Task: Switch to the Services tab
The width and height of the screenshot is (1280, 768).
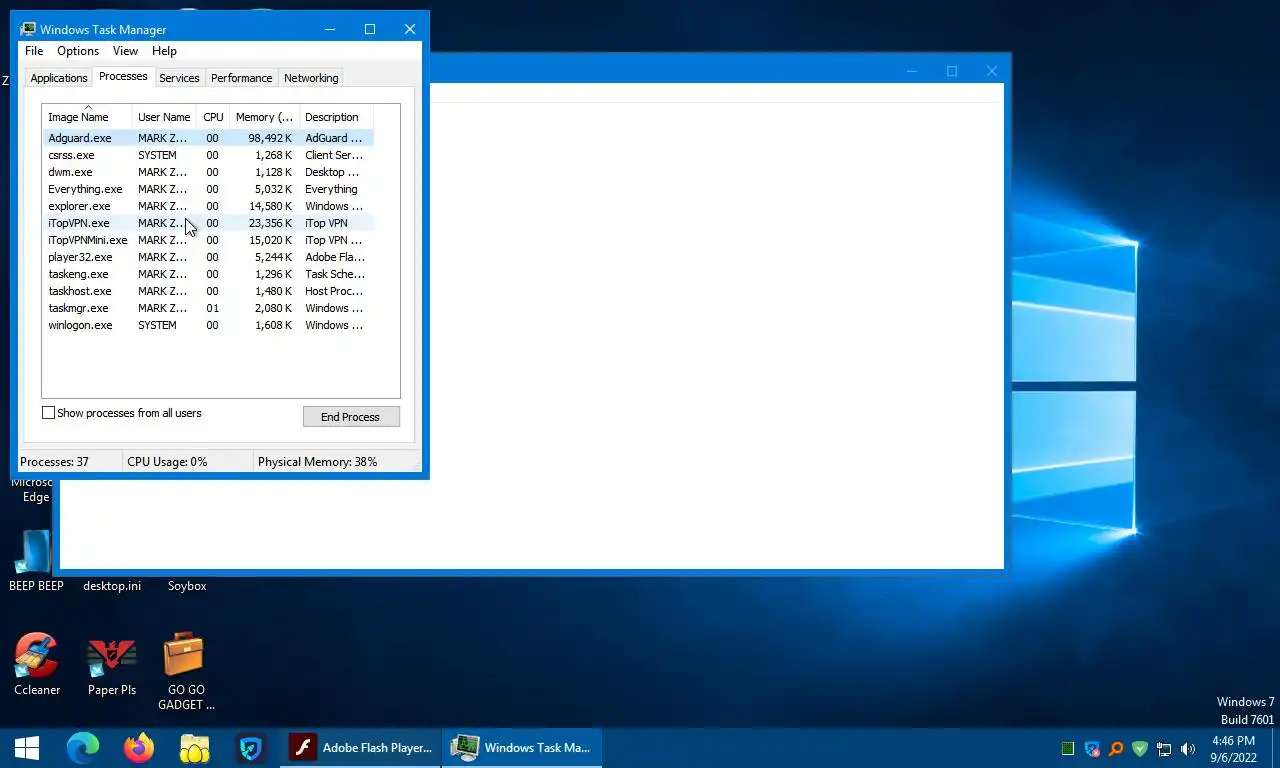Action: (179, 78)
